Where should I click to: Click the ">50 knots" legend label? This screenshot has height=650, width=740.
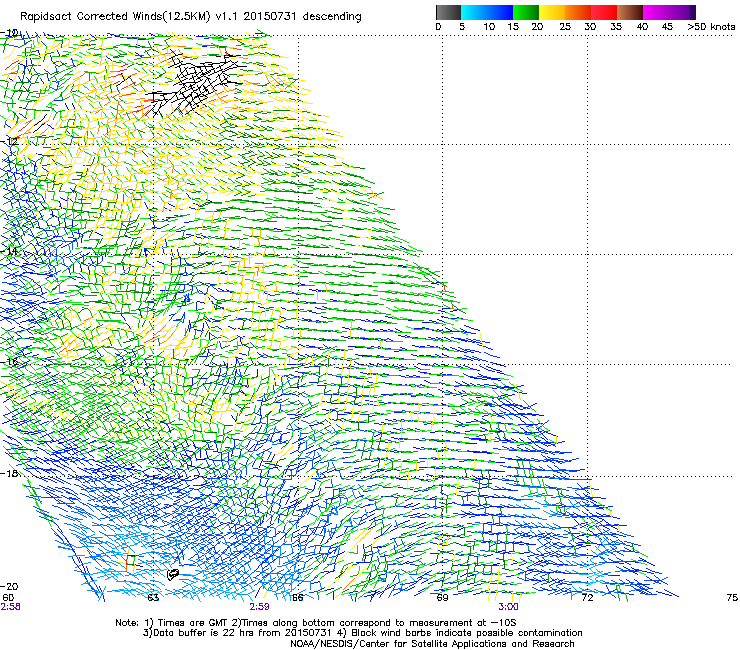[711, 27]
